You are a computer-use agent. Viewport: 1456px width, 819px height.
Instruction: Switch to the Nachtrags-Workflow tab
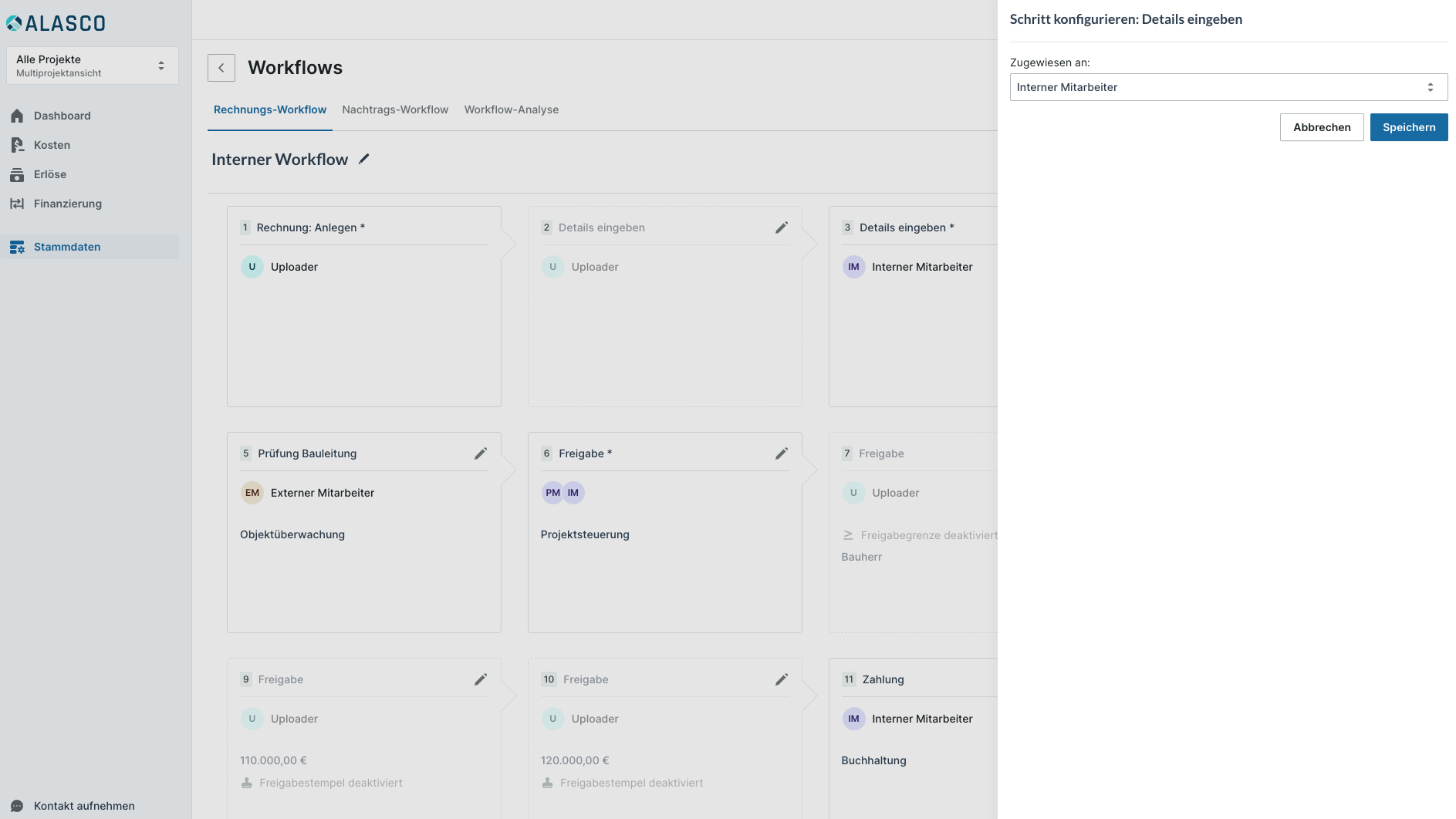tap(395, 110)
